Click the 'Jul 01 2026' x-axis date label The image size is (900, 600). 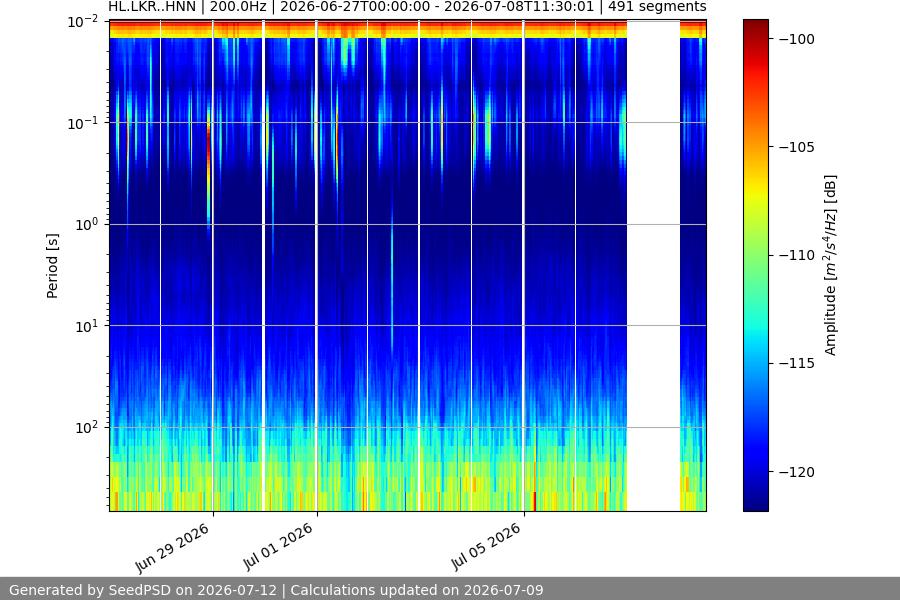tap(278, 547)
